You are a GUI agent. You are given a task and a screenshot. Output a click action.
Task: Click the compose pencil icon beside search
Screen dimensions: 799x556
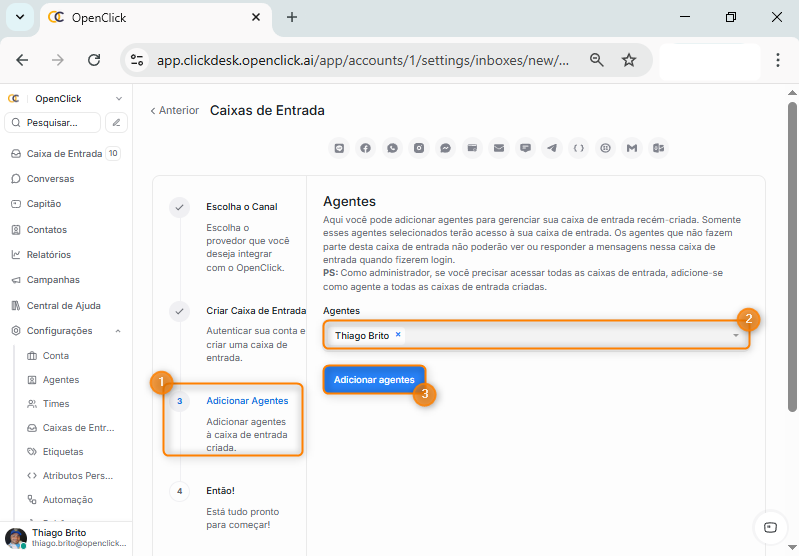click(117, 123)
